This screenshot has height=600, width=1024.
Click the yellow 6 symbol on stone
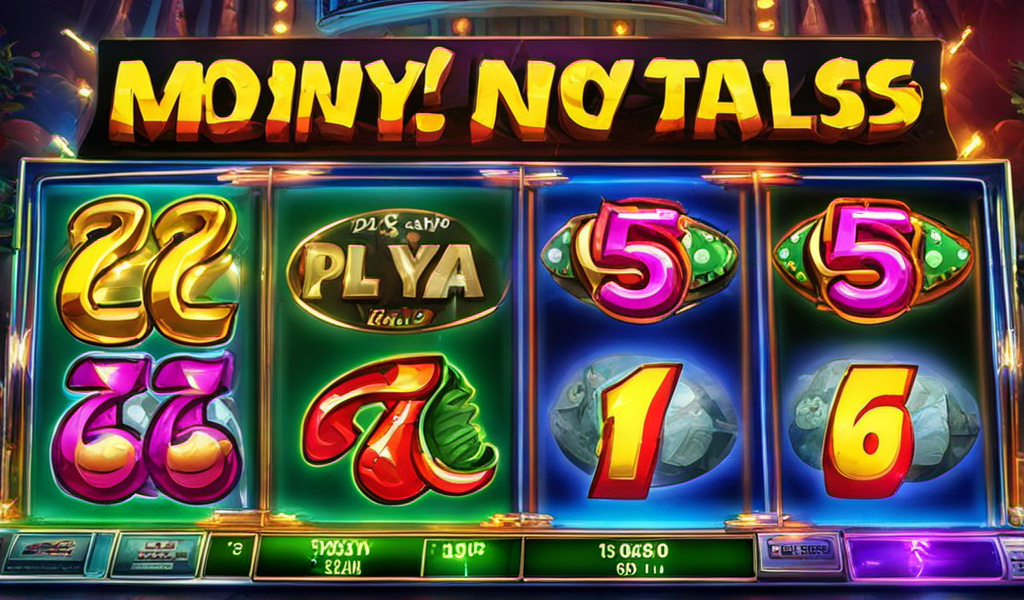[869, 430]
